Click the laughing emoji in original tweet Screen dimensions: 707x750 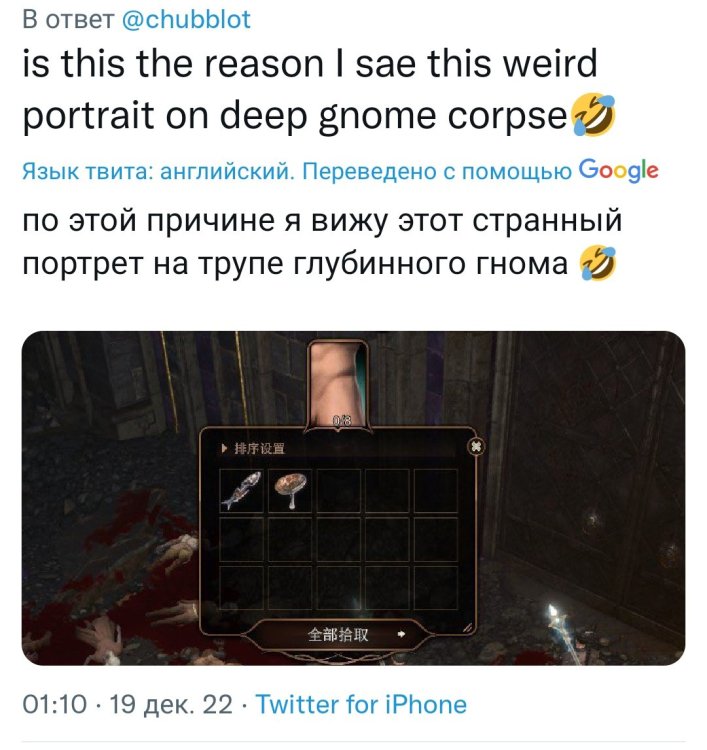[594, 115]
